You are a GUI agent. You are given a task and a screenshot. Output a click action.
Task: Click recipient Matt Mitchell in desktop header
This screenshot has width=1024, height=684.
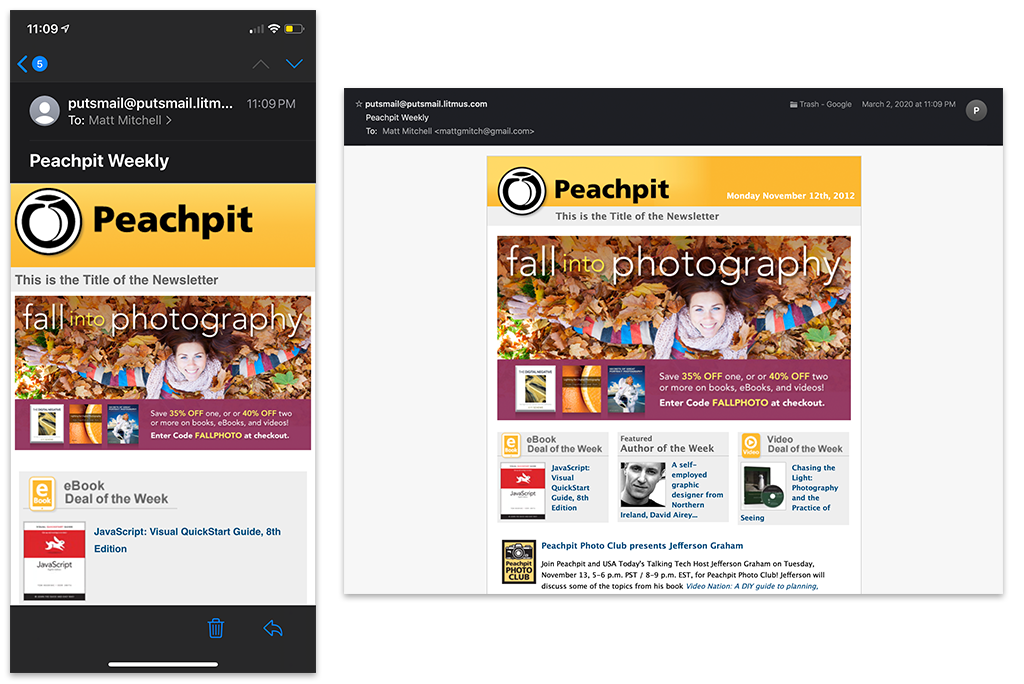coord(458,131)
